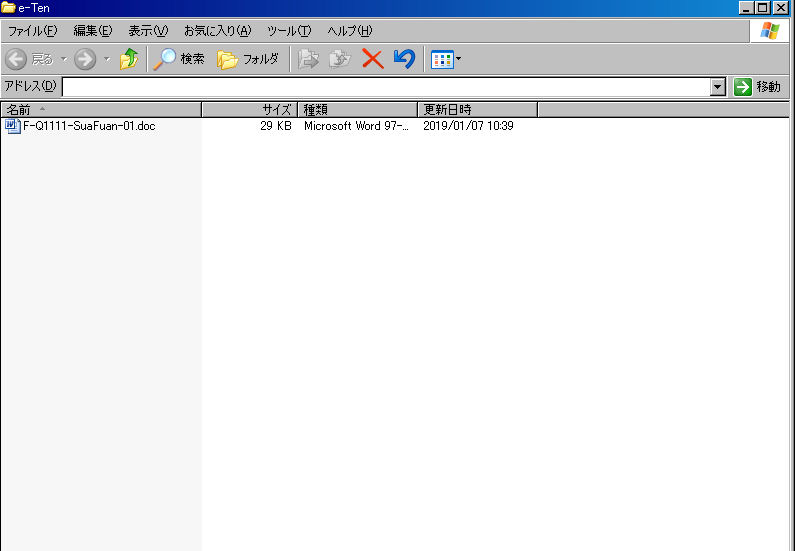Go up one folder level icon
The height and width of the screenshot is (551, 795).
click(129, 59)
